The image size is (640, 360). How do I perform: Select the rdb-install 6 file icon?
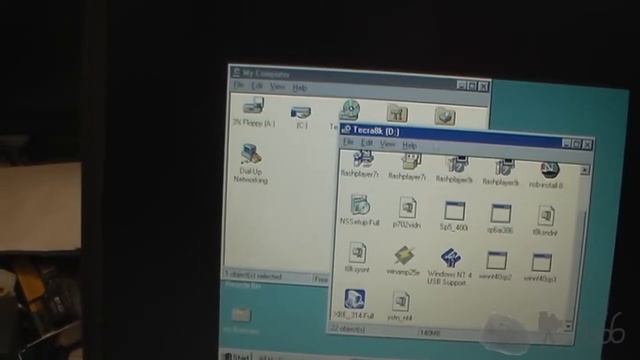coord(549,170)
